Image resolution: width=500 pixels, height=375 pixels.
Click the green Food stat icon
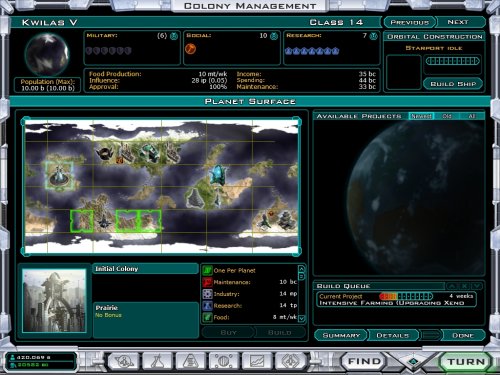[207, 317]
